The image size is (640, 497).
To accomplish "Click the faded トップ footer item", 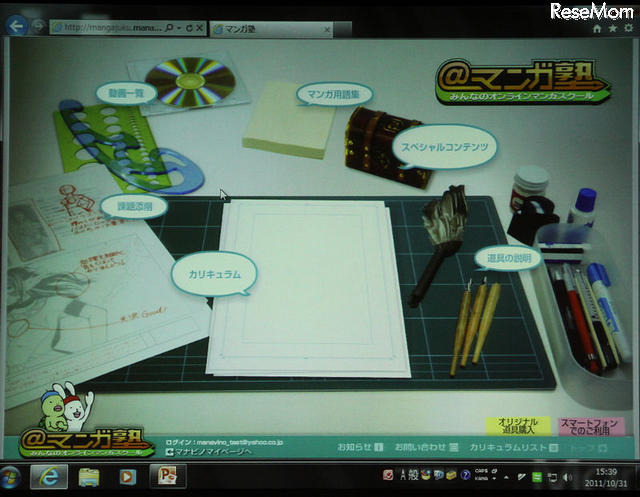I will point(588,448).
